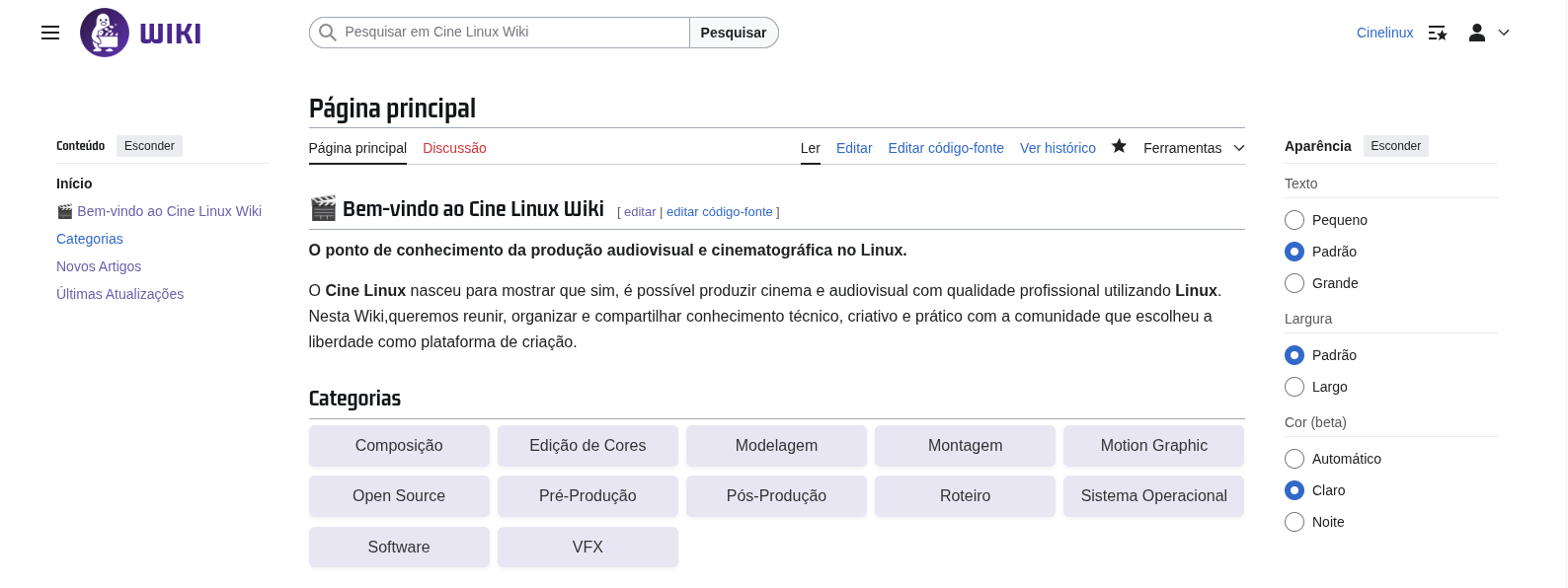Click the Pesquisar button
The image size is (1568, 588).
pyautogui.click(x=734, y=33)
